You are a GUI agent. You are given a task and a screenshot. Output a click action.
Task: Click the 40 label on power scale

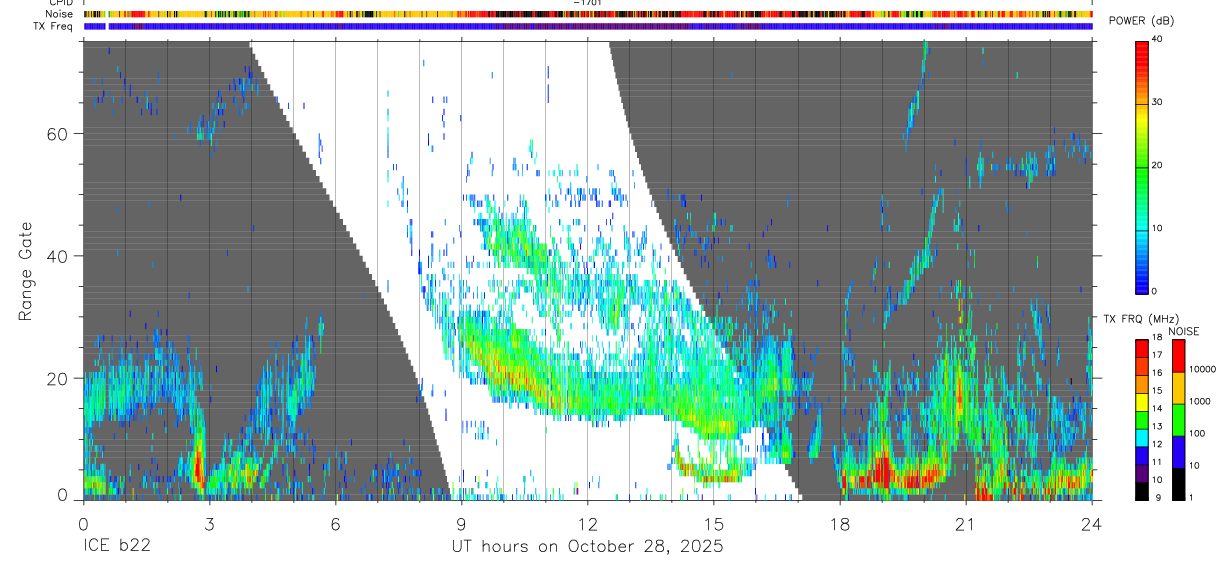1158,40
